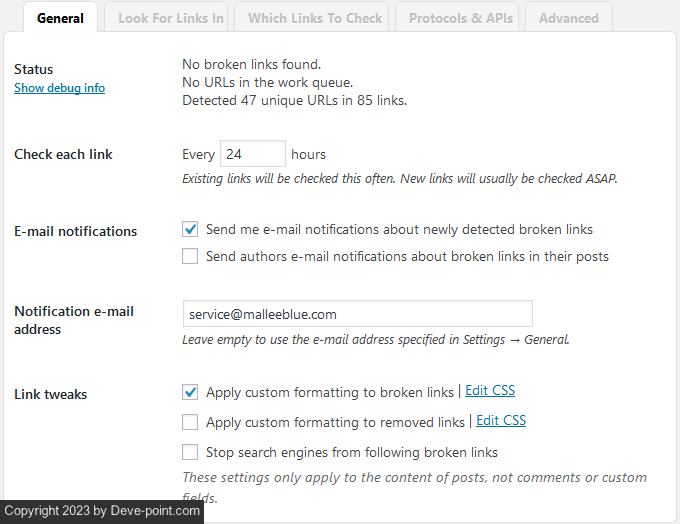Open the Look For Links In tab
Screen dimensions: 680x524
[x=171, y=18]
